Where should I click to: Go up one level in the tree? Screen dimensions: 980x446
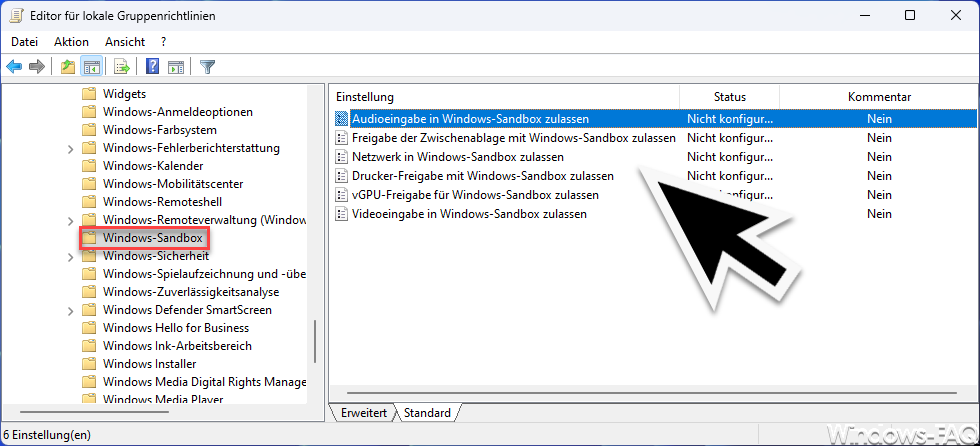(68, 66)
